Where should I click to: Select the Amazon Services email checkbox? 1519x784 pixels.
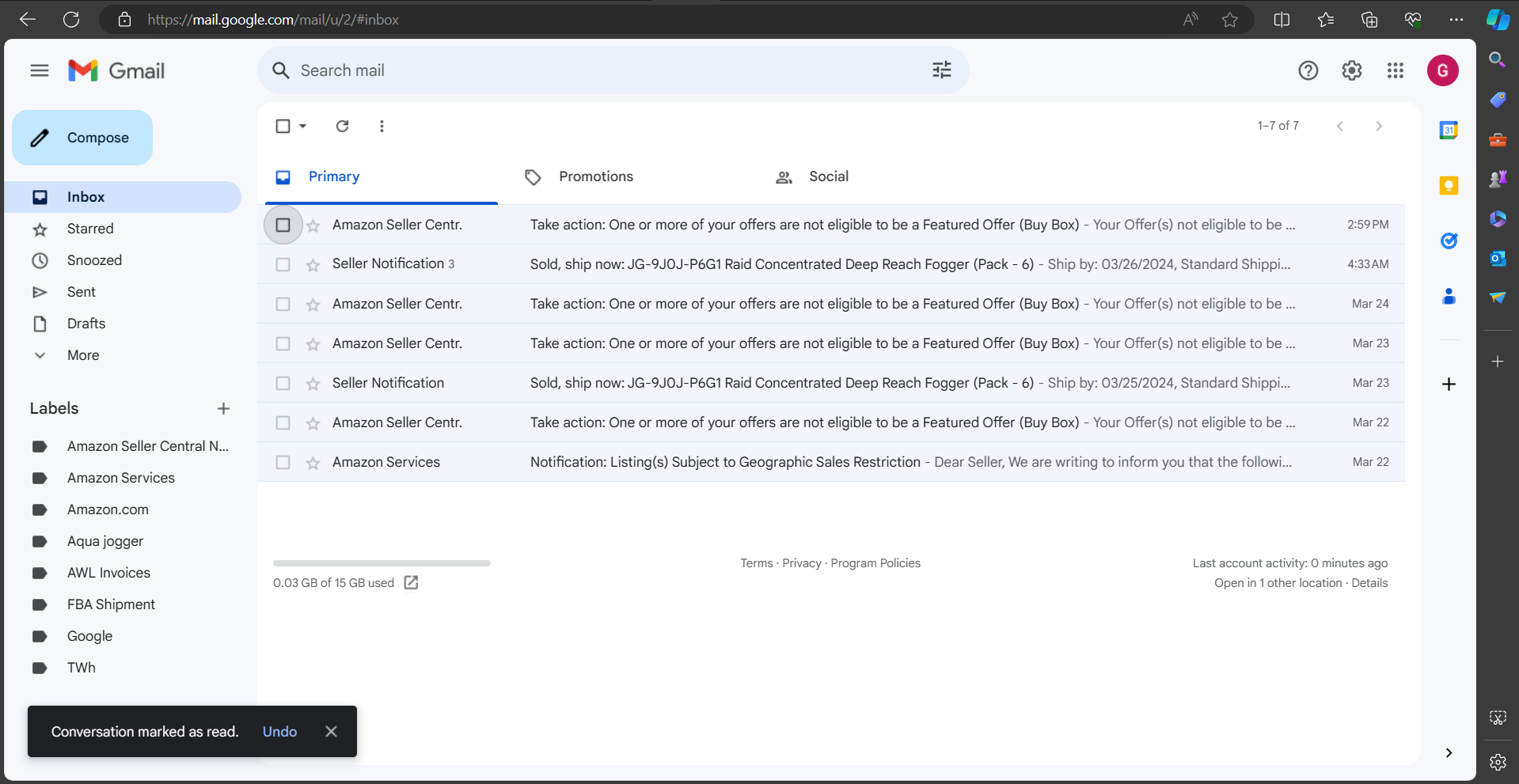point(283,462)
